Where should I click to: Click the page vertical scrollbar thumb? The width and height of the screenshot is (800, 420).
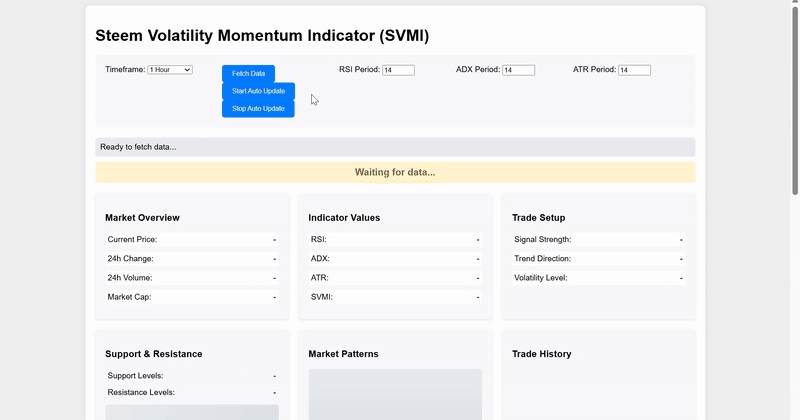pyautogui.click(x=795, y=100)
